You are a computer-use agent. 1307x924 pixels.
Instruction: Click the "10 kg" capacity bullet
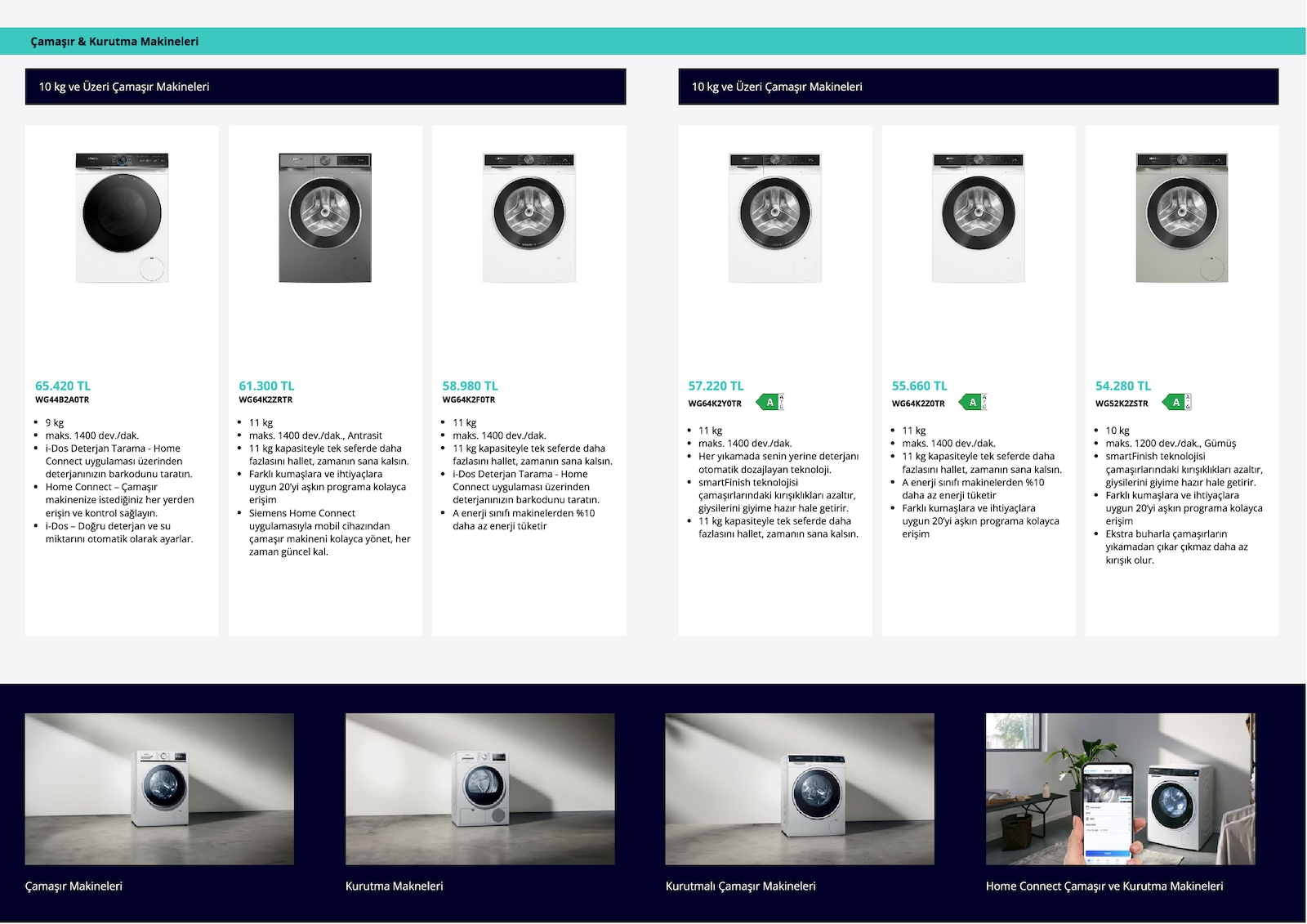pos(1117,431)
